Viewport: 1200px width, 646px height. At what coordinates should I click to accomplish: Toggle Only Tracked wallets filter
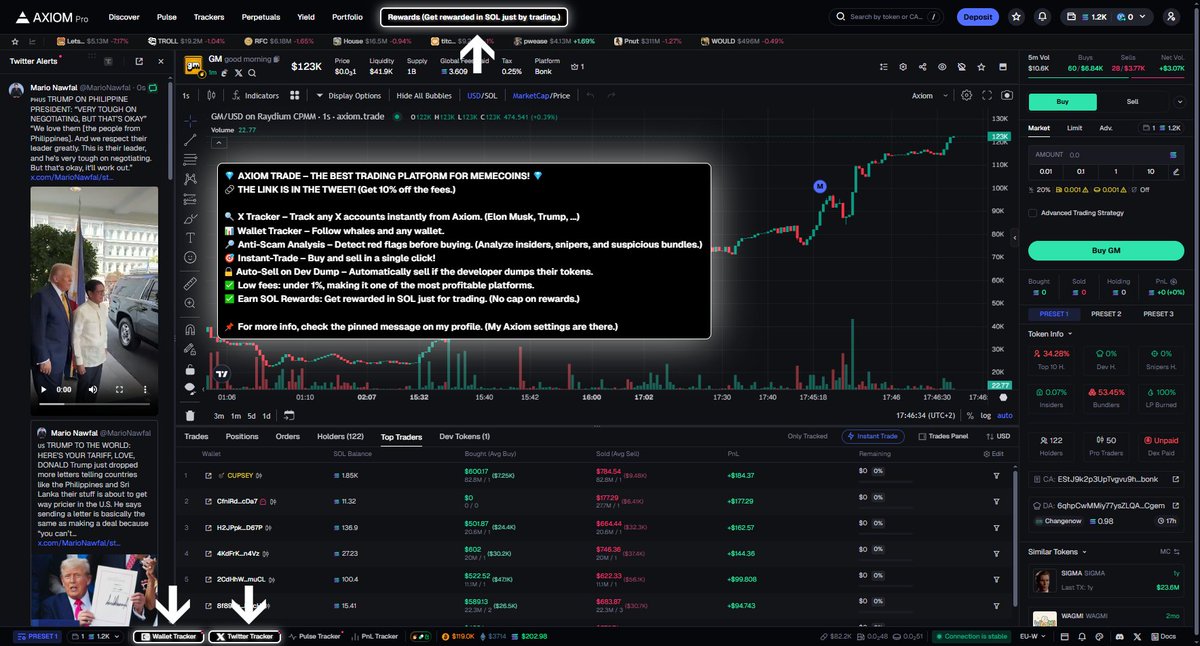click(807, 436)
